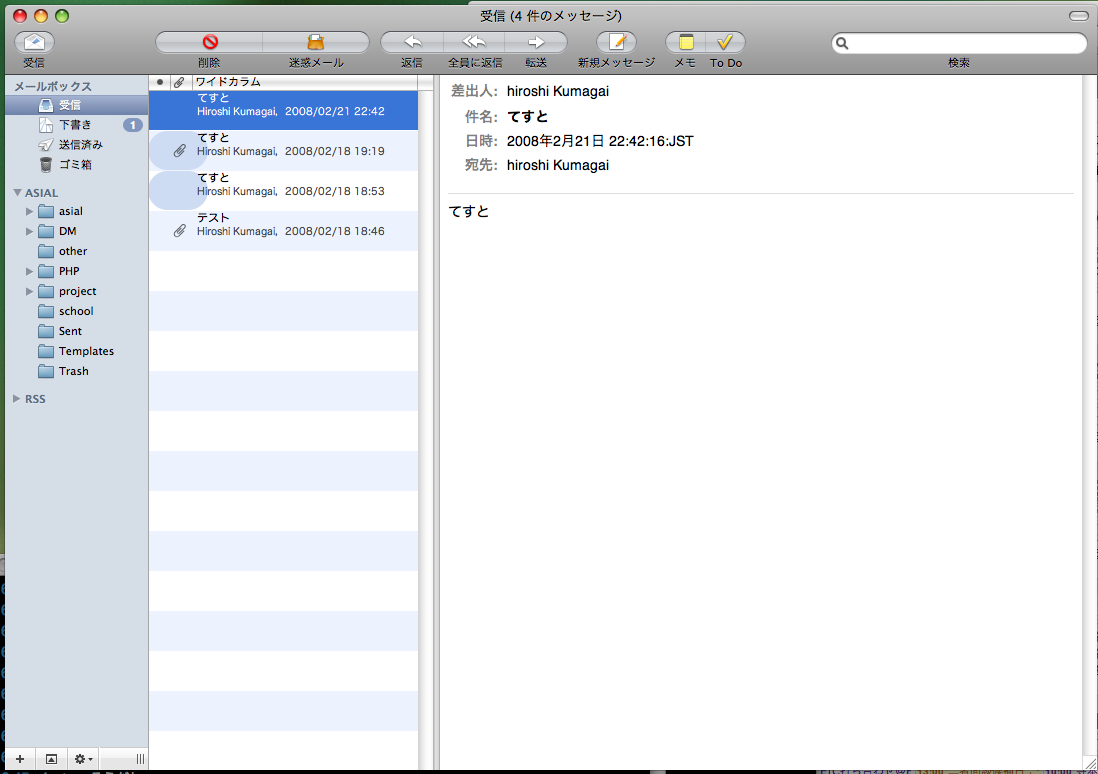Forward the message with 転送 icon
This screenshot has height=774, width=1098.
[x=536, y=43]
